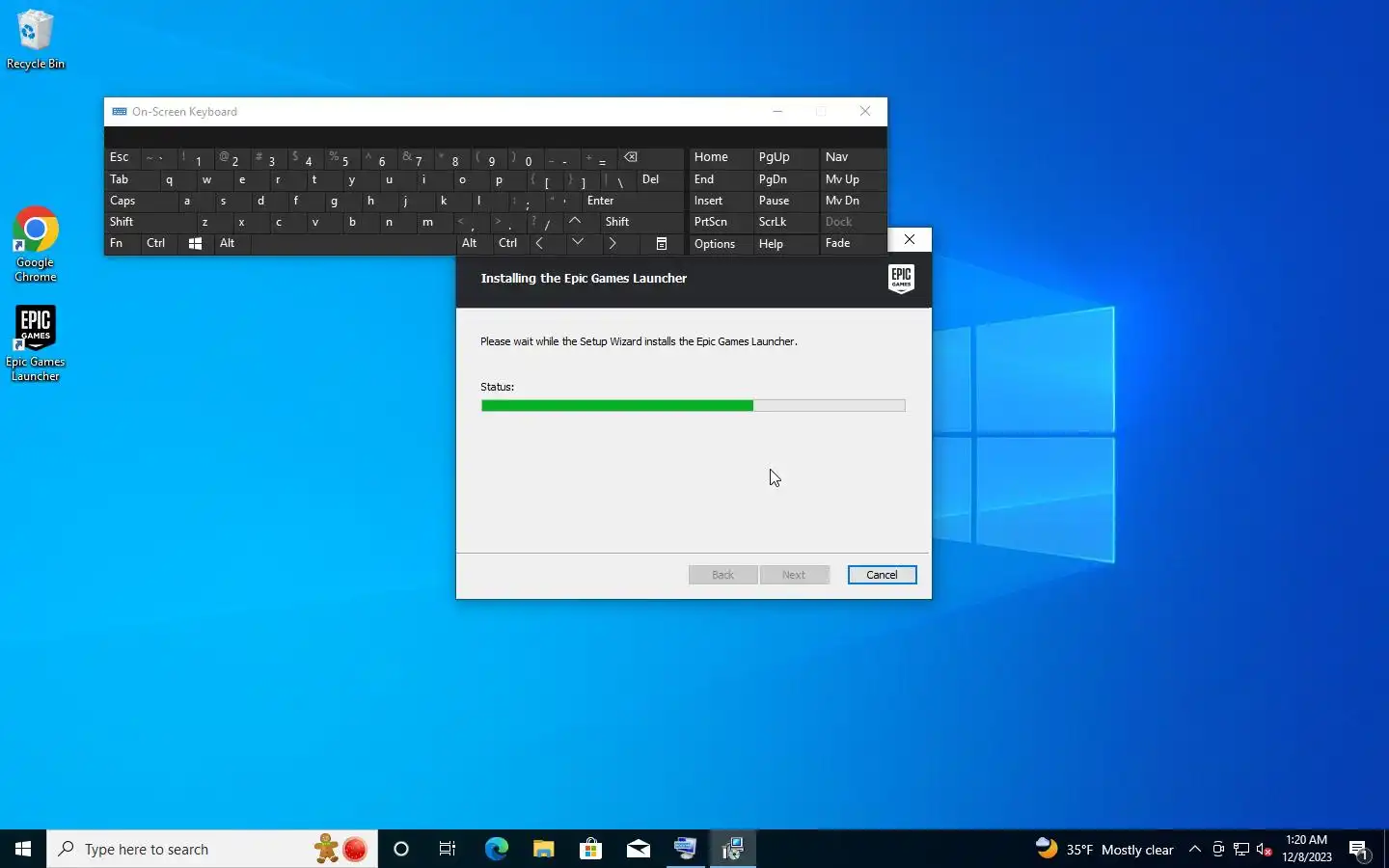Image resolution: width=1389 pixels, height=868 pixels.
Task: Open Help on the On-Screen Keyboard
Action: pyautogui.click(x=785, y=244)
